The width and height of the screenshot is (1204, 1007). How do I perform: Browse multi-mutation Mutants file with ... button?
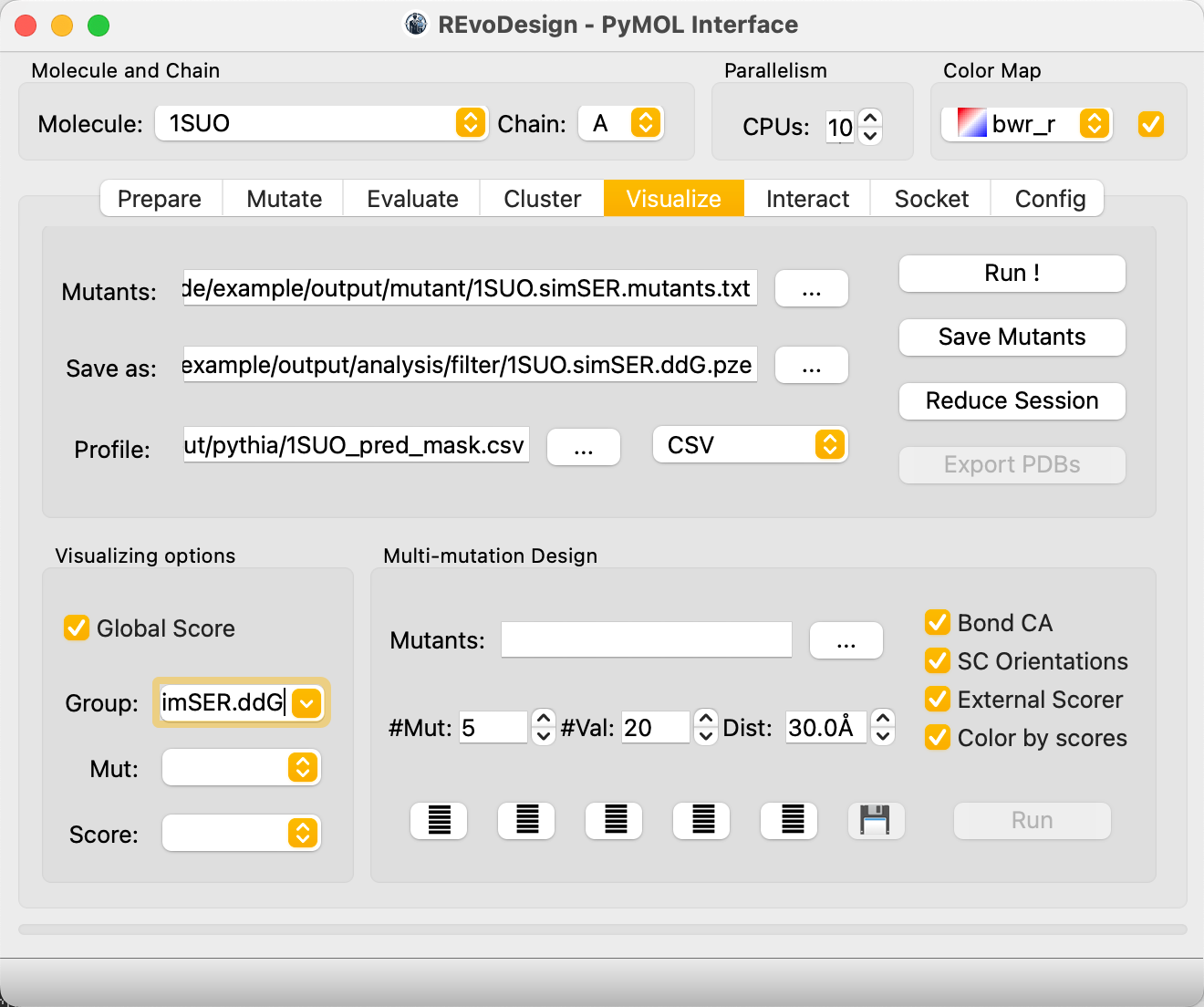(846, 640)
